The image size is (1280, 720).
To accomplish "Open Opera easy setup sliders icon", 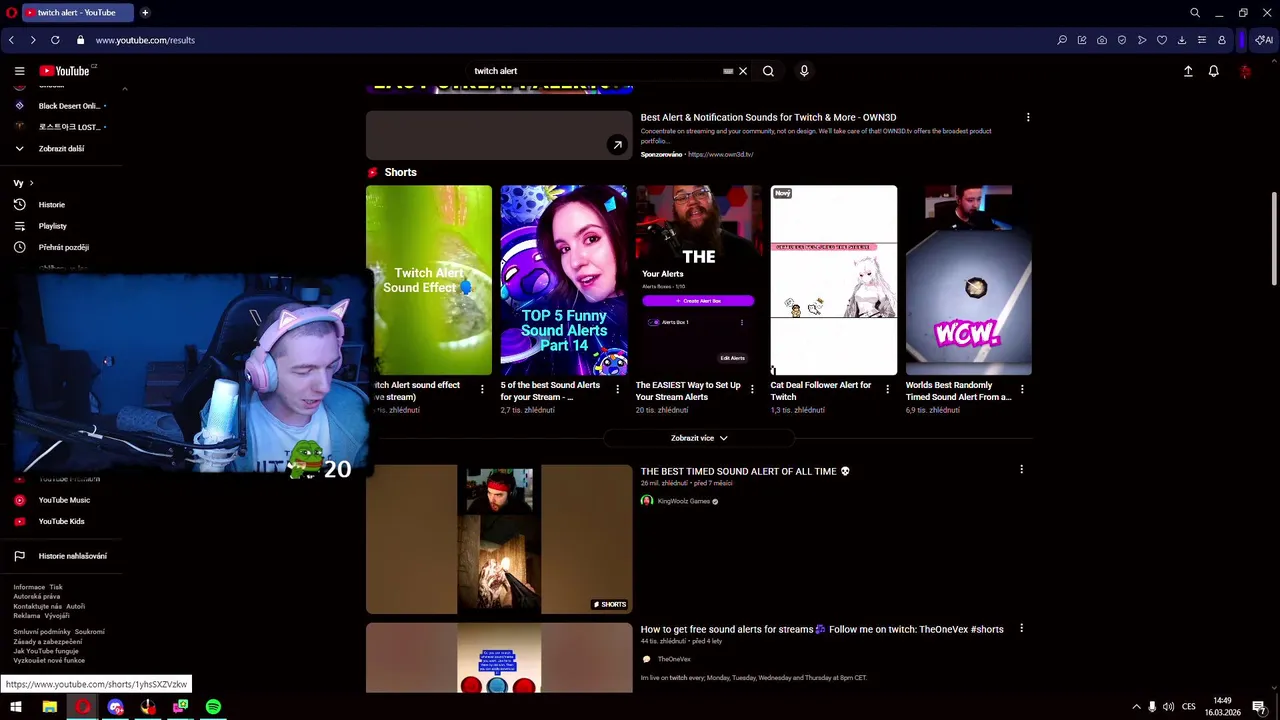I will tap(1202, 40).
